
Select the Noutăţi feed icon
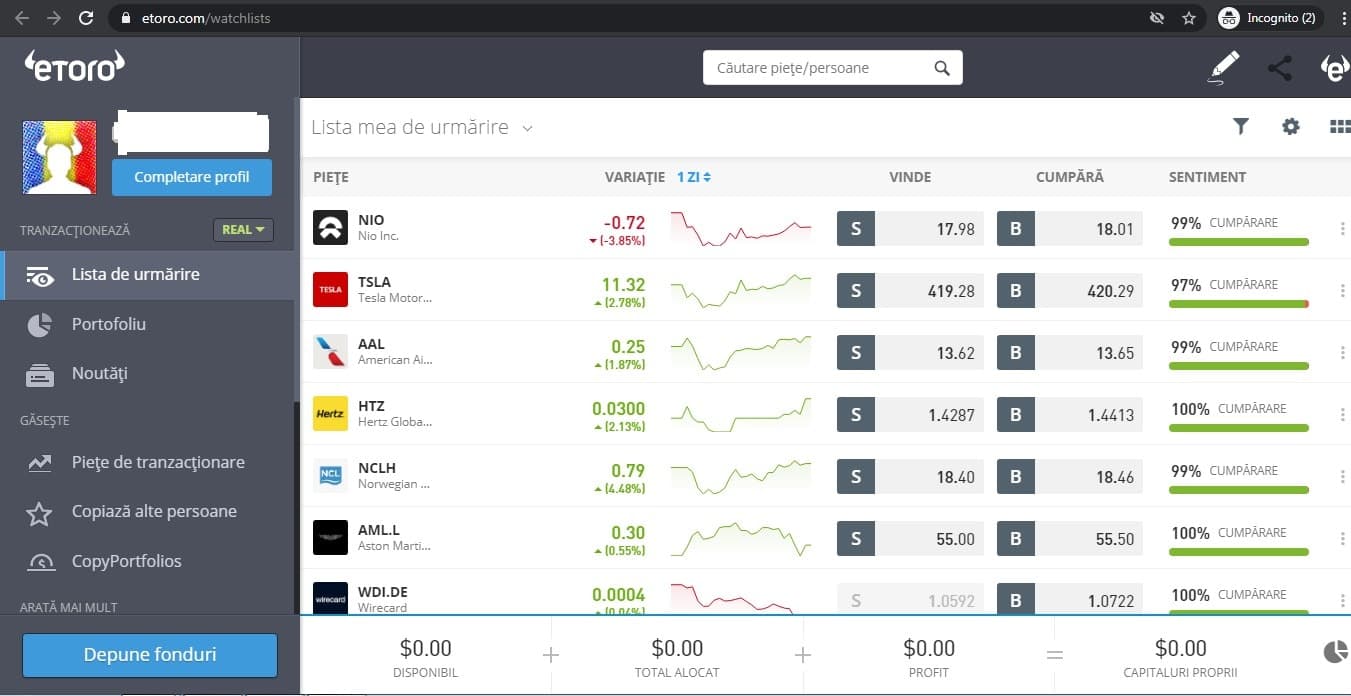click(x=38, y=373)
